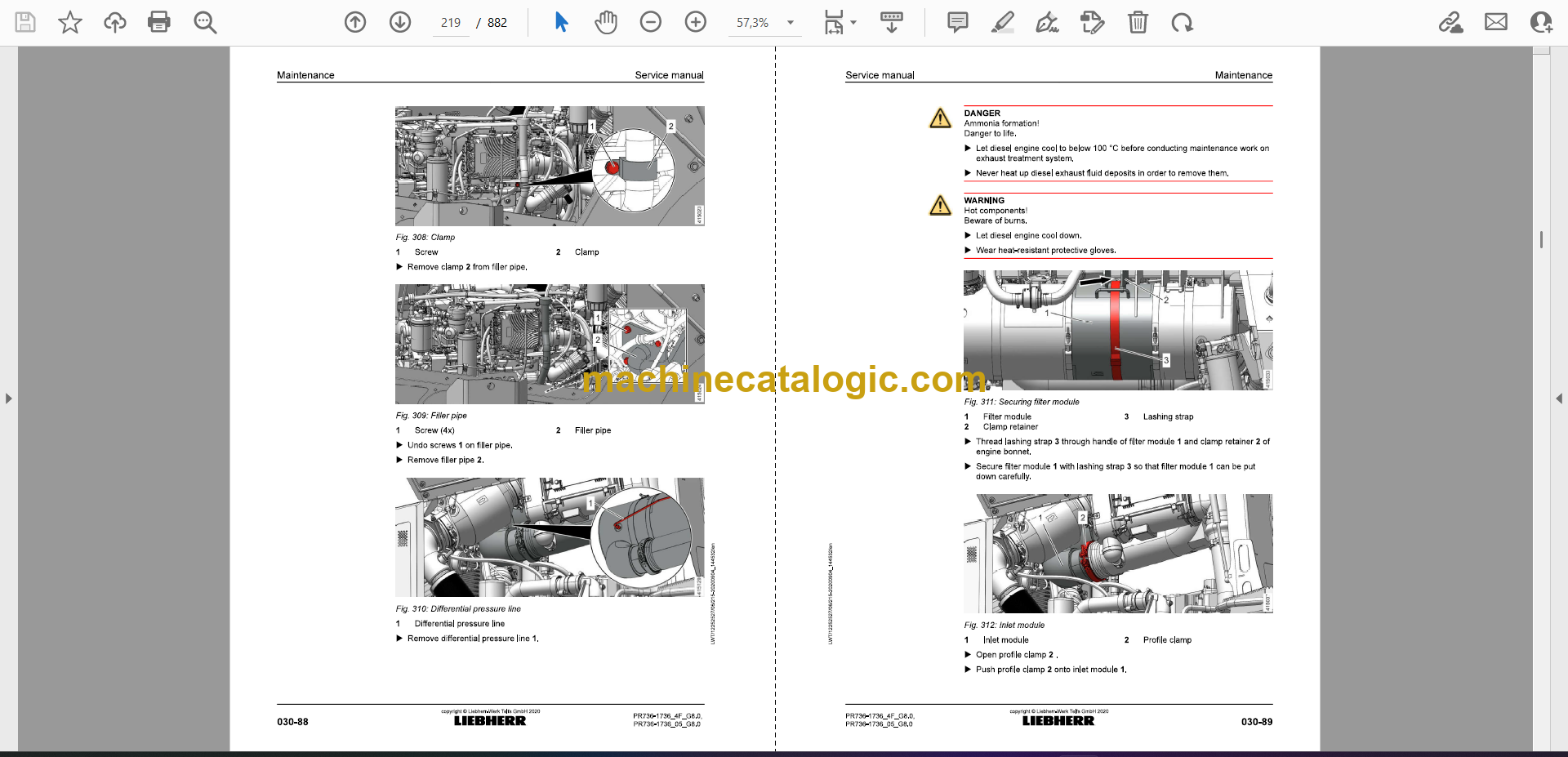Click the text 'Remove clamp 2 from filler pipe.'

click(467, 267)
